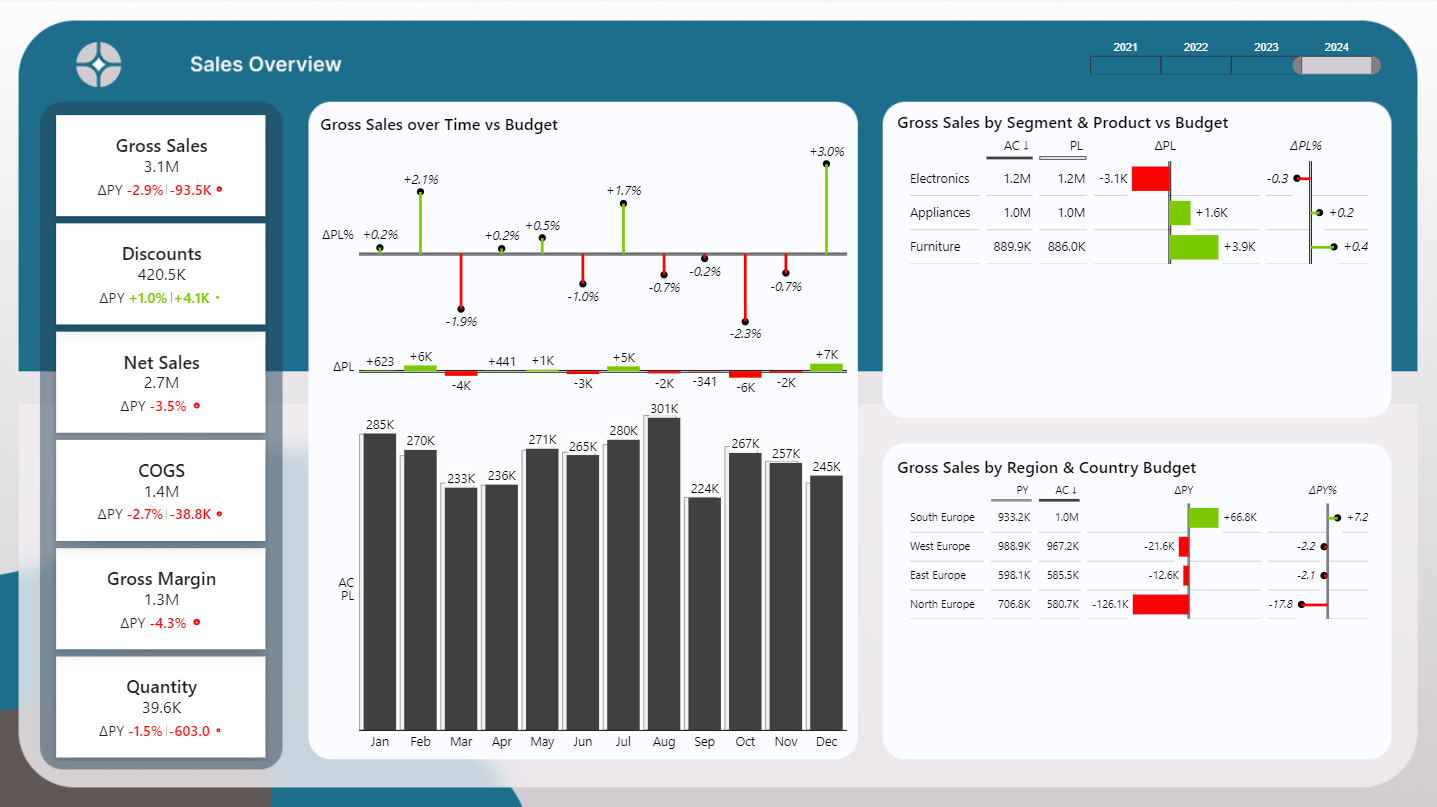Image resolution: width=1437 pixels, height=807 pixels.
Task: Click the Gross Sales by Region & Country title
Action: click(x=1046, y=468)
